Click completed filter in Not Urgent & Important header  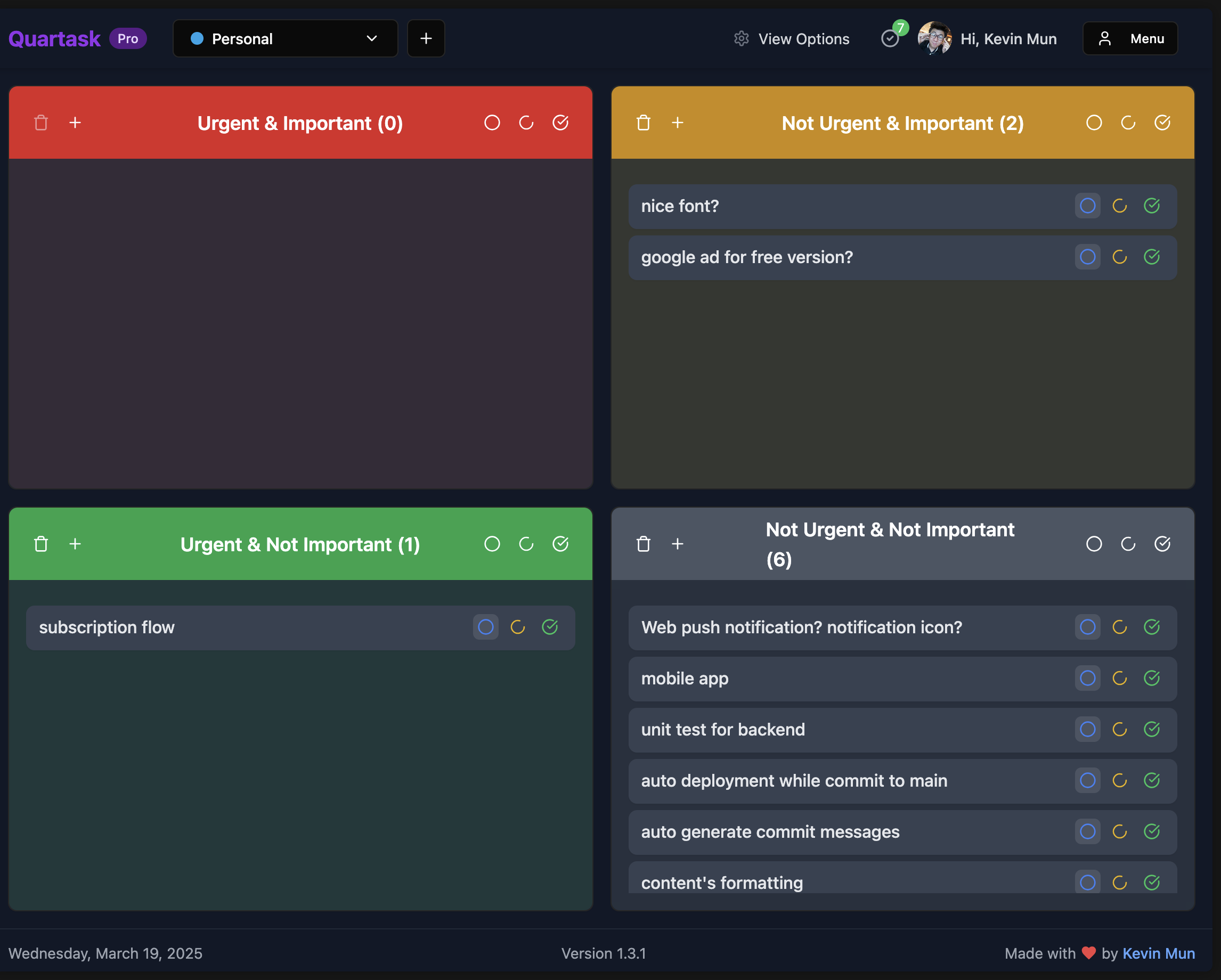click(1162, 123)
